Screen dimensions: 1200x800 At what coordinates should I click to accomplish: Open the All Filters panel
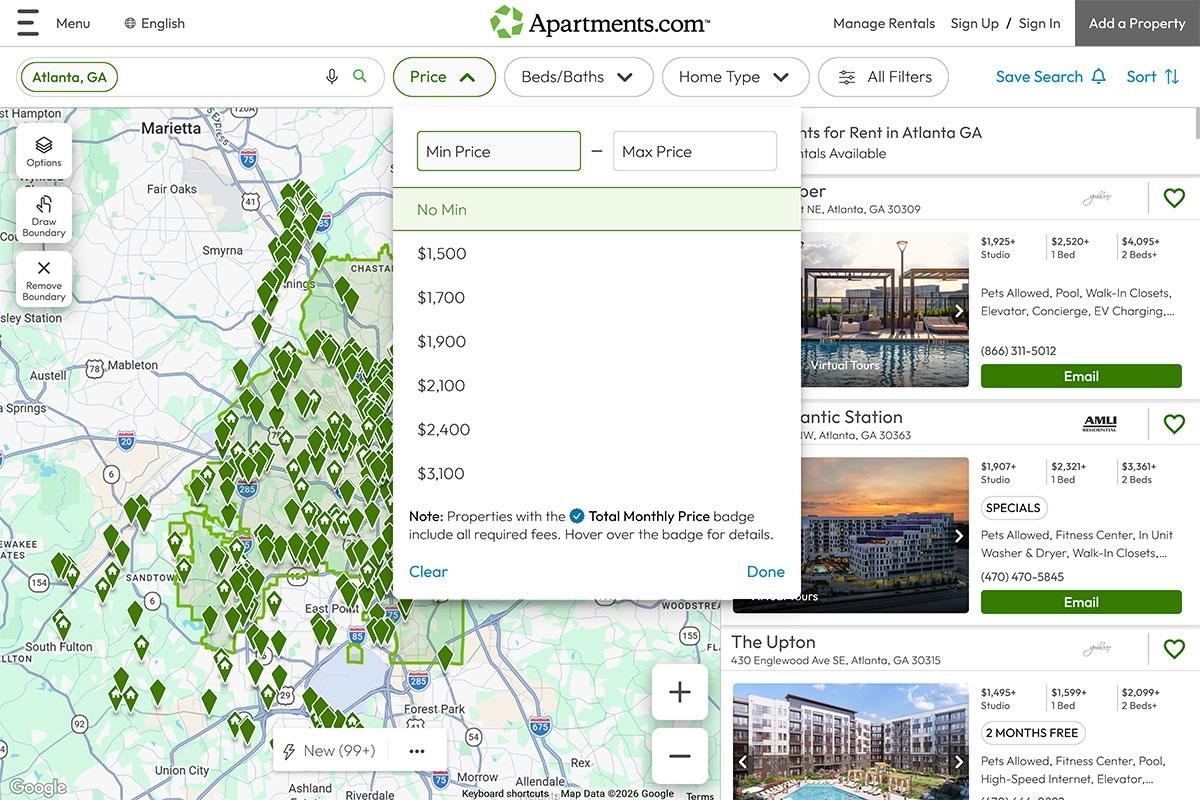tap(883, 76)
